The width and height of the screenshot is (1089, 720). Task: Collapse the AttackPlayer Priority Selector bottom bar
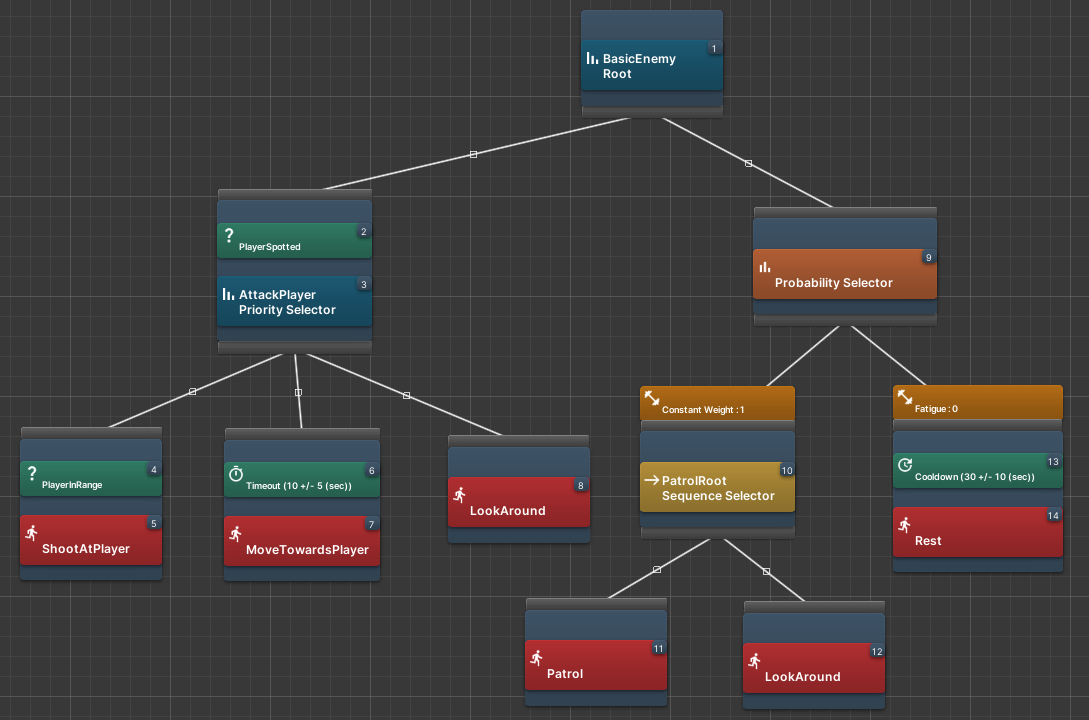pos(294,346)
